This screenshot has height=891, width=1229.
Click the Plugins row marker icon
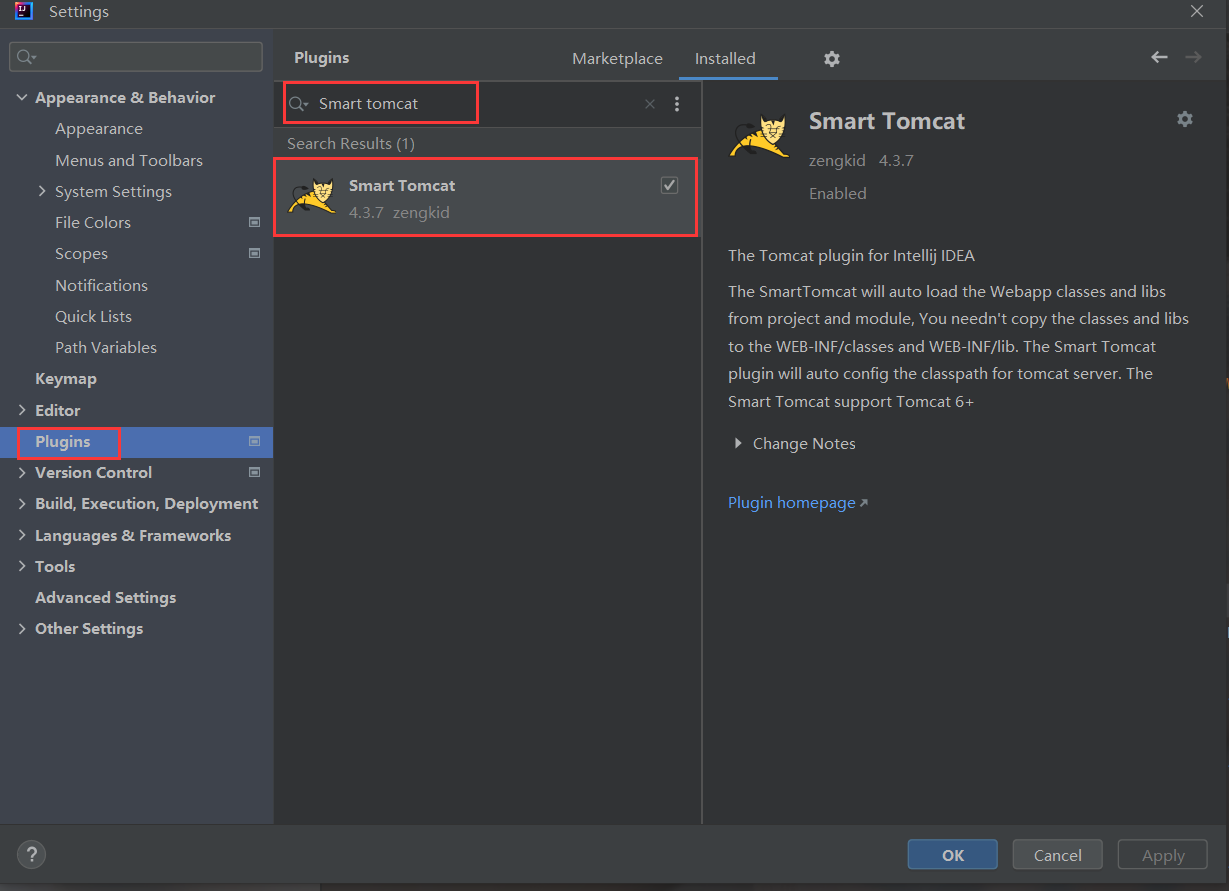pos(254,441)
